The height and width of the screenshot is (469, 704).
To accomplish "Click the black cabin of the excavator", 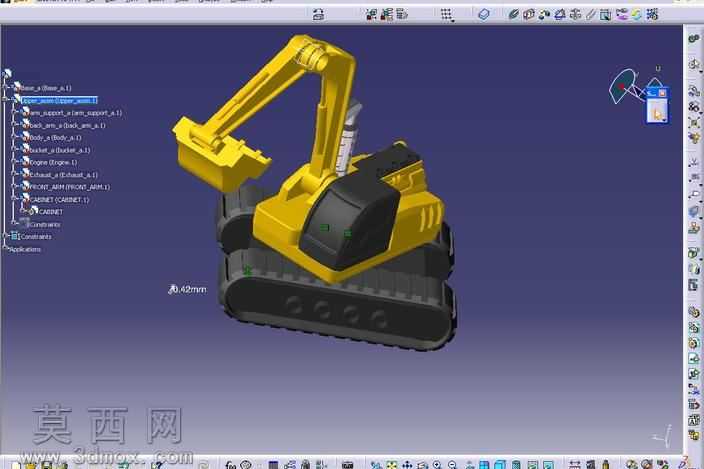I will pos(348,224).
